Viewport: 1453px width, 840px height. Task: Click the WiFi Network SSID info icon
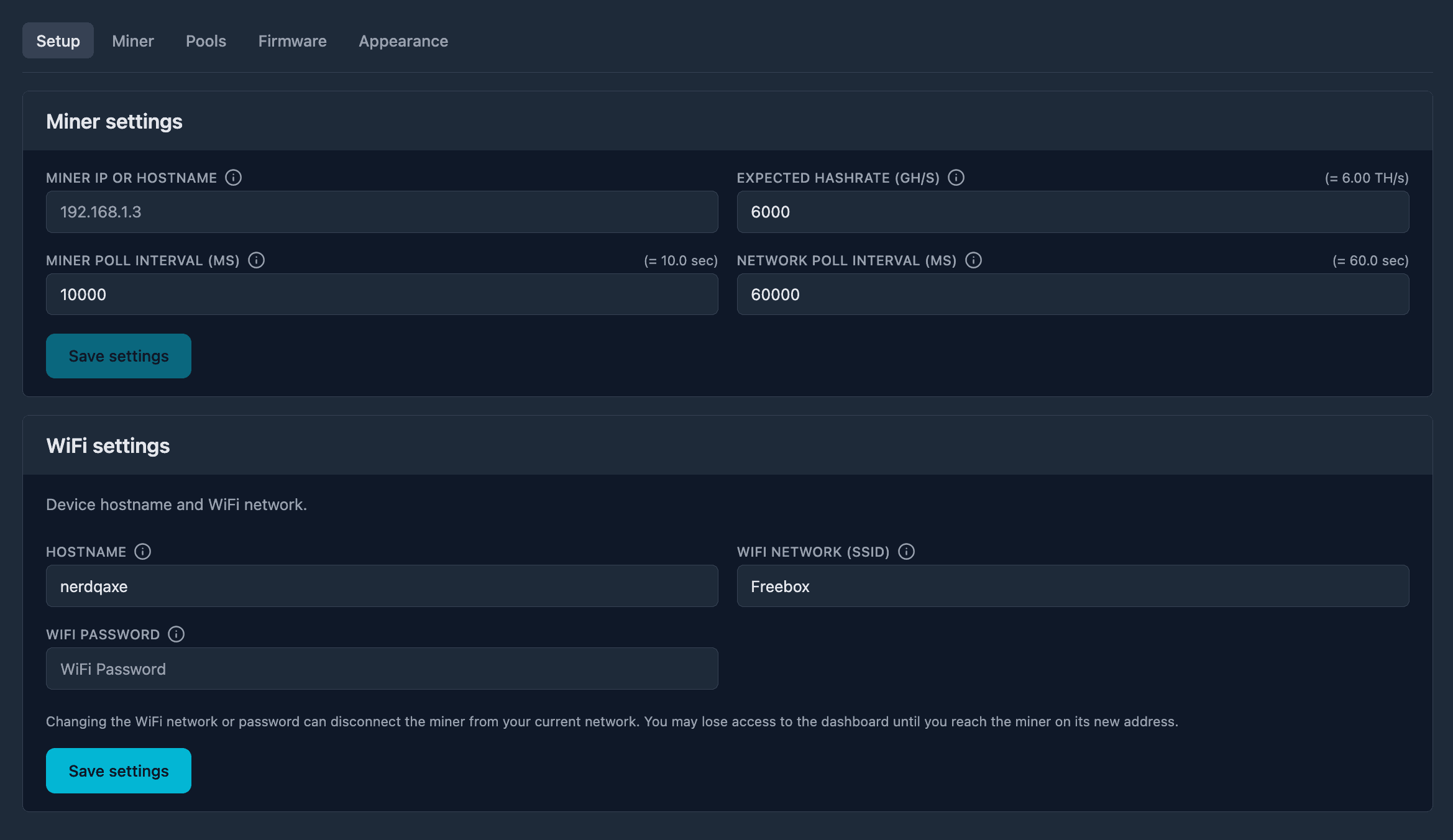(x=908, y=551)
